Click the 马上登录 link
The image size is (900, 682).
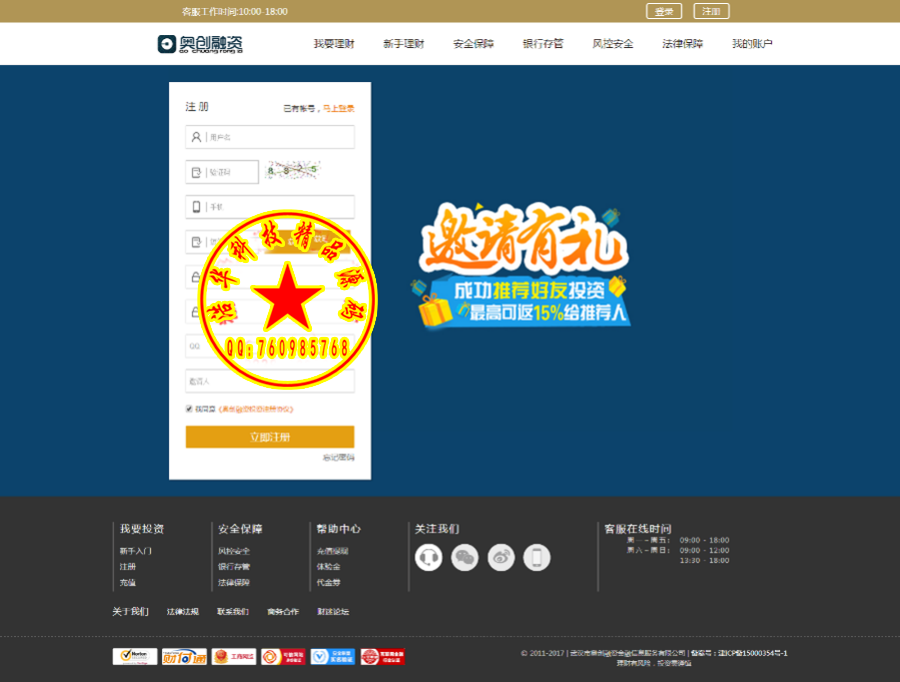click(x=339, y=108)
